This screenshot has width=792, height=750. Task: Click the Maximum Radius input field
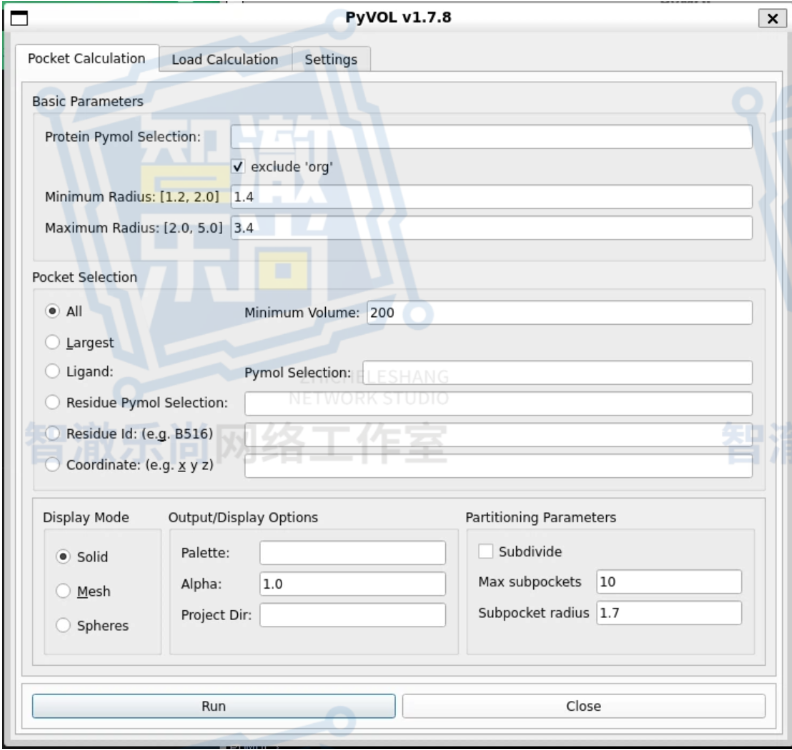coord(491,228)
